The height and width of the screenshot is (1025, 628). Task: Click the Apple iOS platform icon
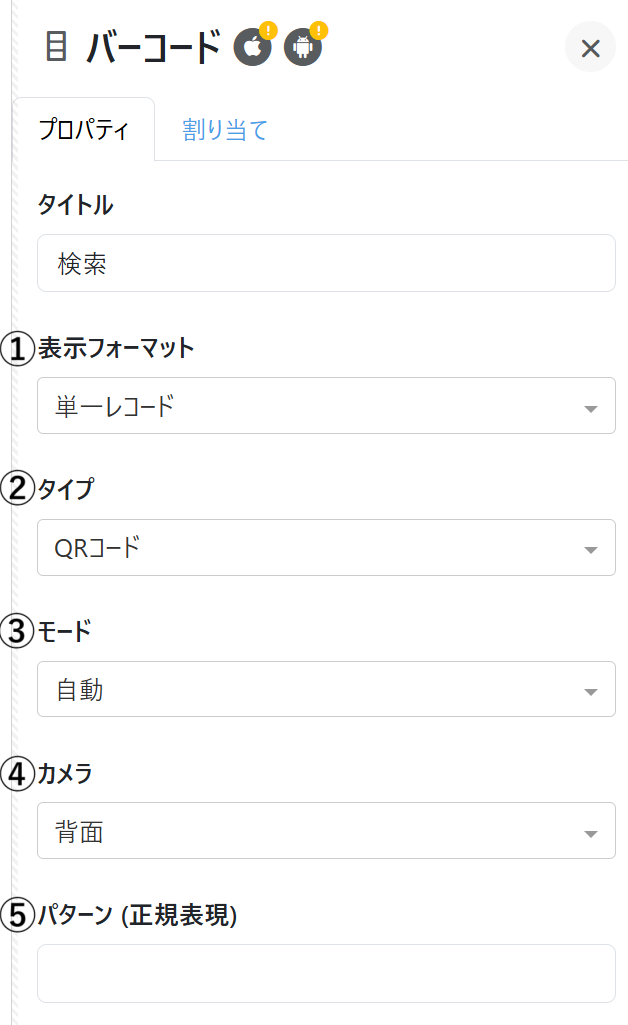coord(252,47)
